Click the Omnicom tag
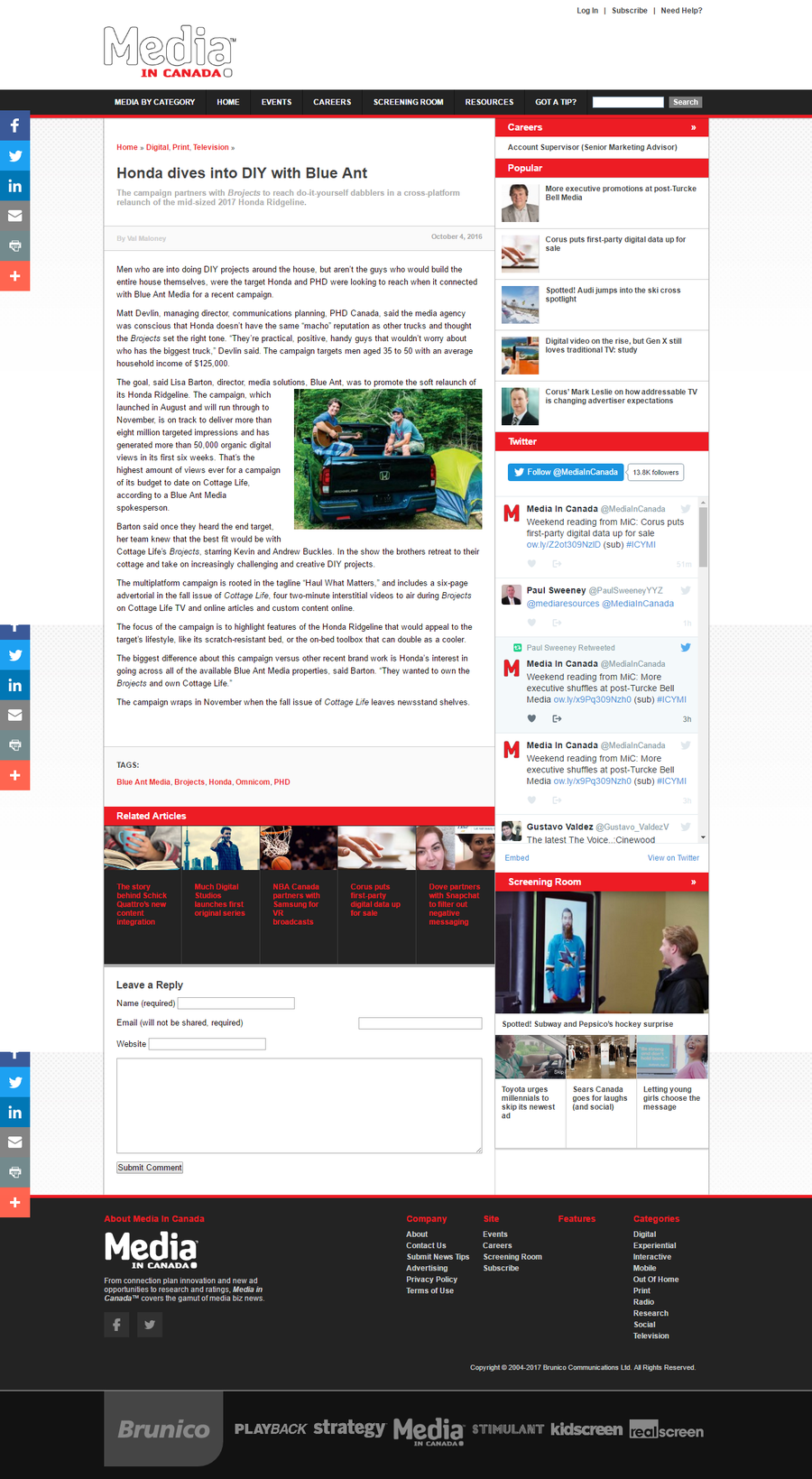The width and height of the screenshot is (812, 1479). 253,782
